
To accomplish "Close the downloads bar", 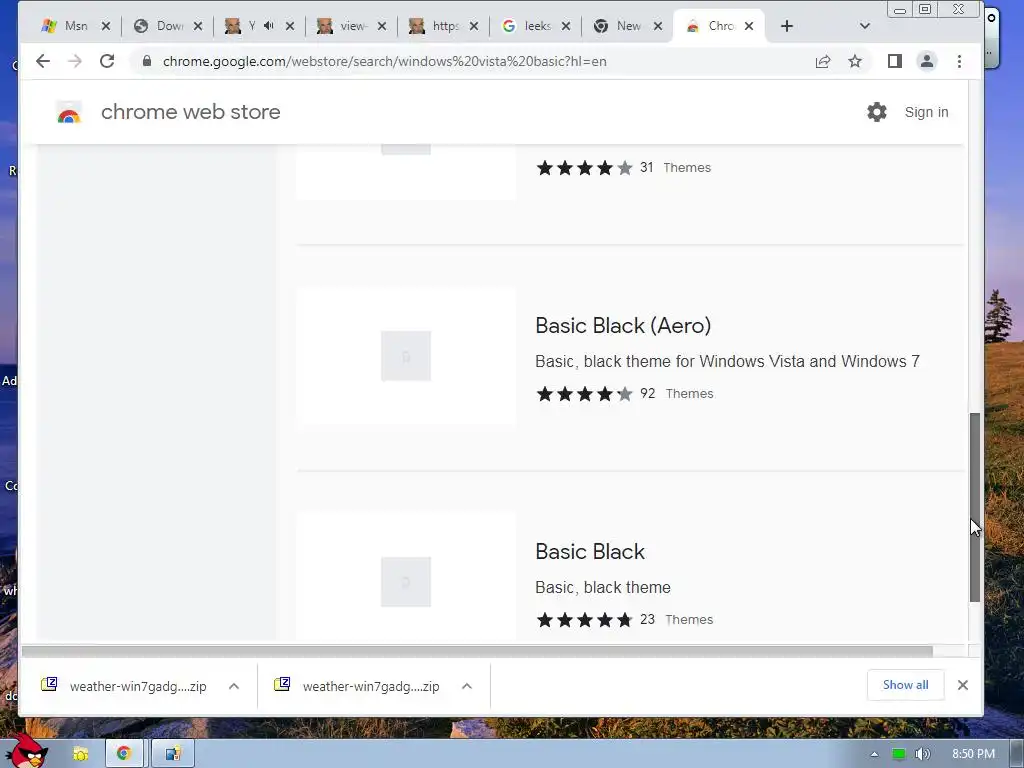I will [x=963, y=685].
